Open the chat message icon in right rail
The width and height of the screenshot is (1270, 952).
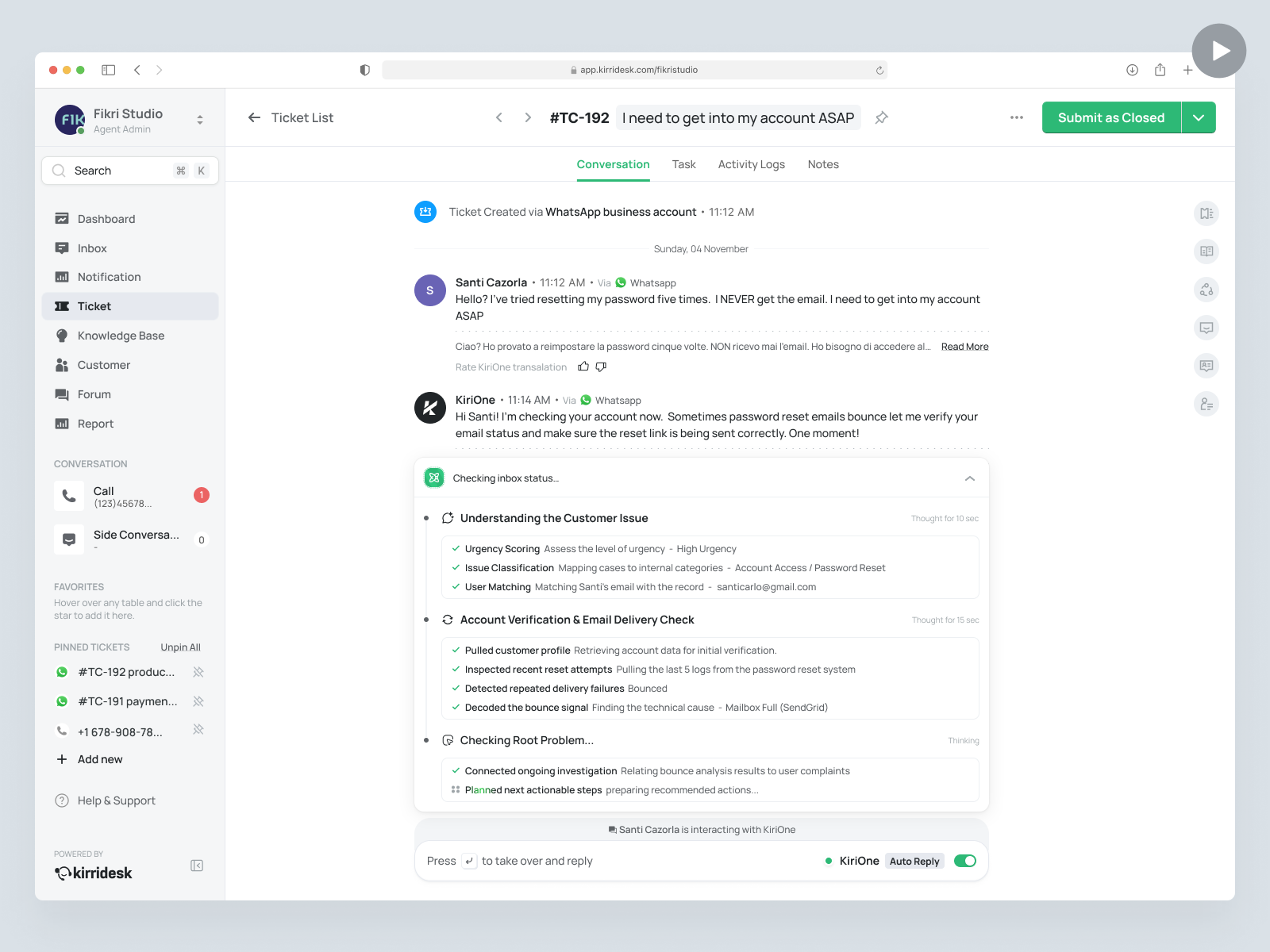1206,328
